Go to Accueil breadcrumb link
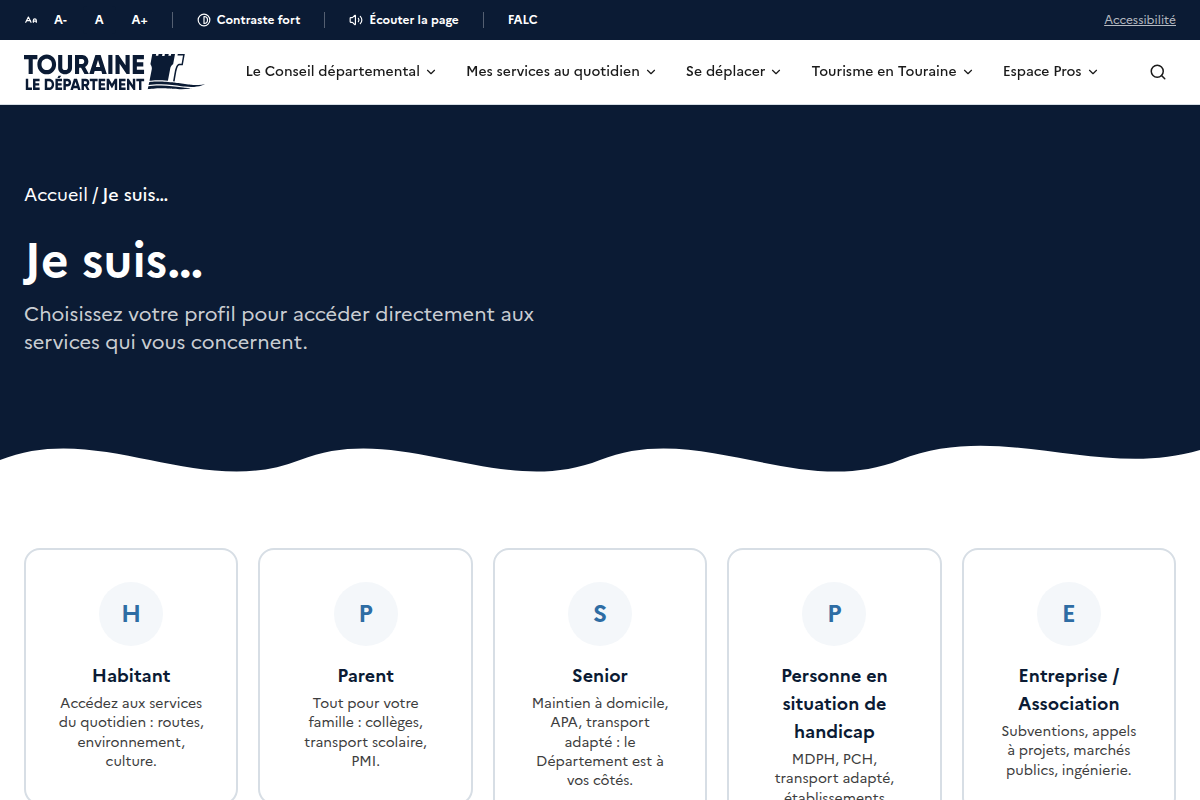Image resolution: width=1200 pixels, height=800 pixels. point(56,195)
